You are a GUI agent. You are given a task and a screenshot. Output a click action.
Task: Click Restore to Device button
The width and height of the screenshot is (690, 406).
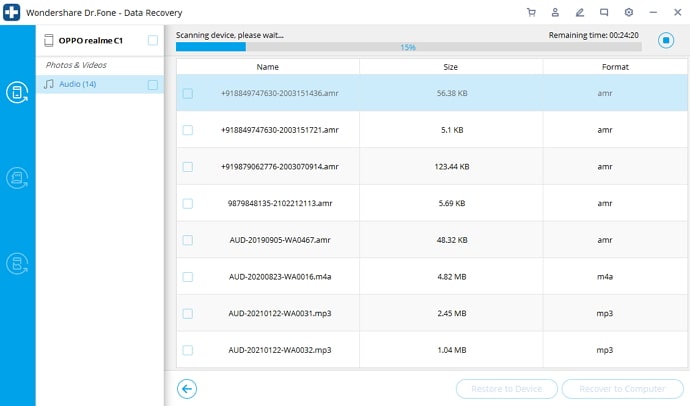[506, 389]
